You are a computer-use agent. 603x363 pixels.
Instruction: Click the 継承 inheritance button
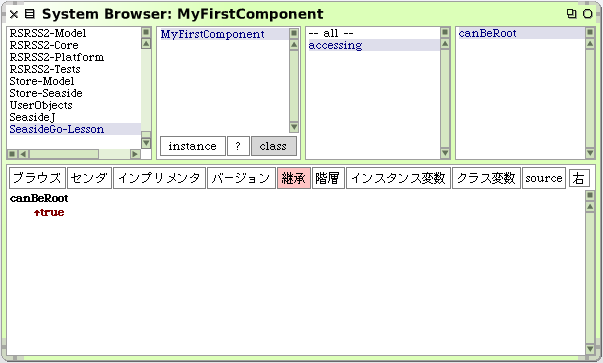point(294,178)
